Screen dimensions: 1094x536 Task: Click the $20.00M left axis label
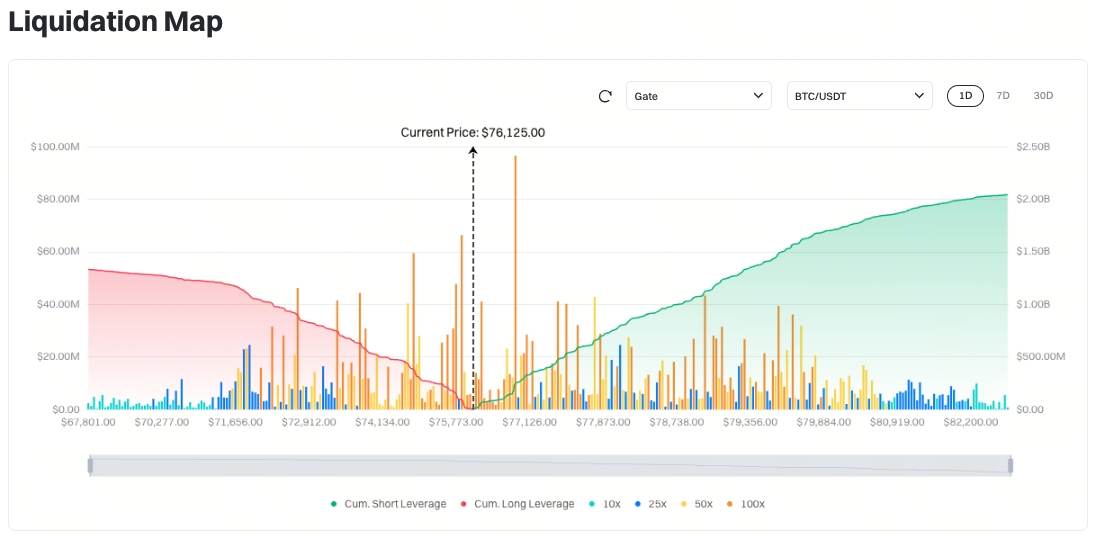point(58,357)
